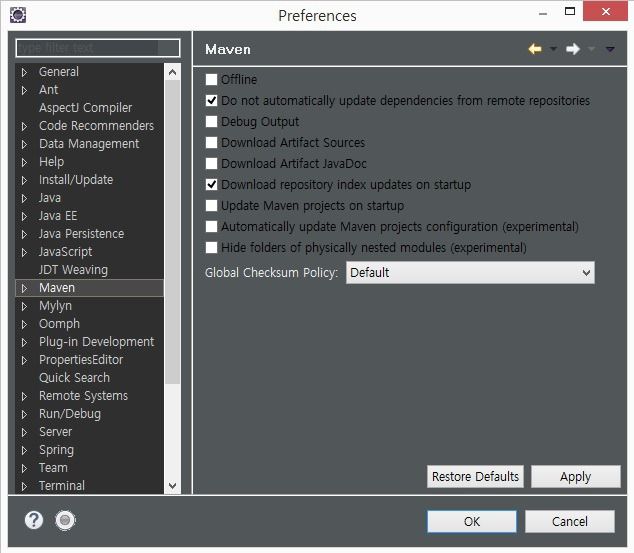Screen dimensions: 634x553
Task: Confirm preferences with OK button
Action: [x=472, y=521]
